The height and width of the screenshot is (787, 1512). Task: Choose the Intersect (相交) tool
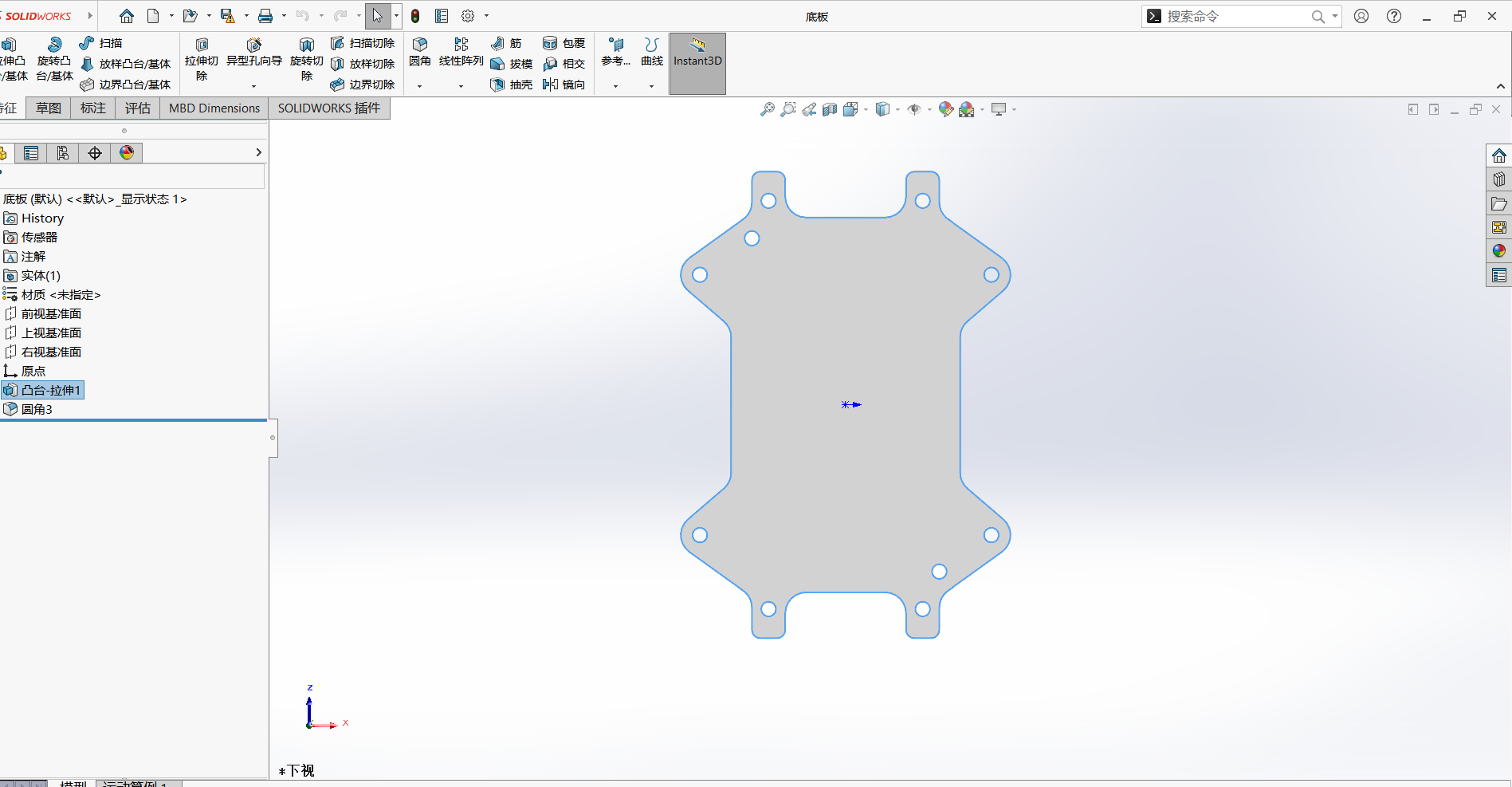[564, 64]
